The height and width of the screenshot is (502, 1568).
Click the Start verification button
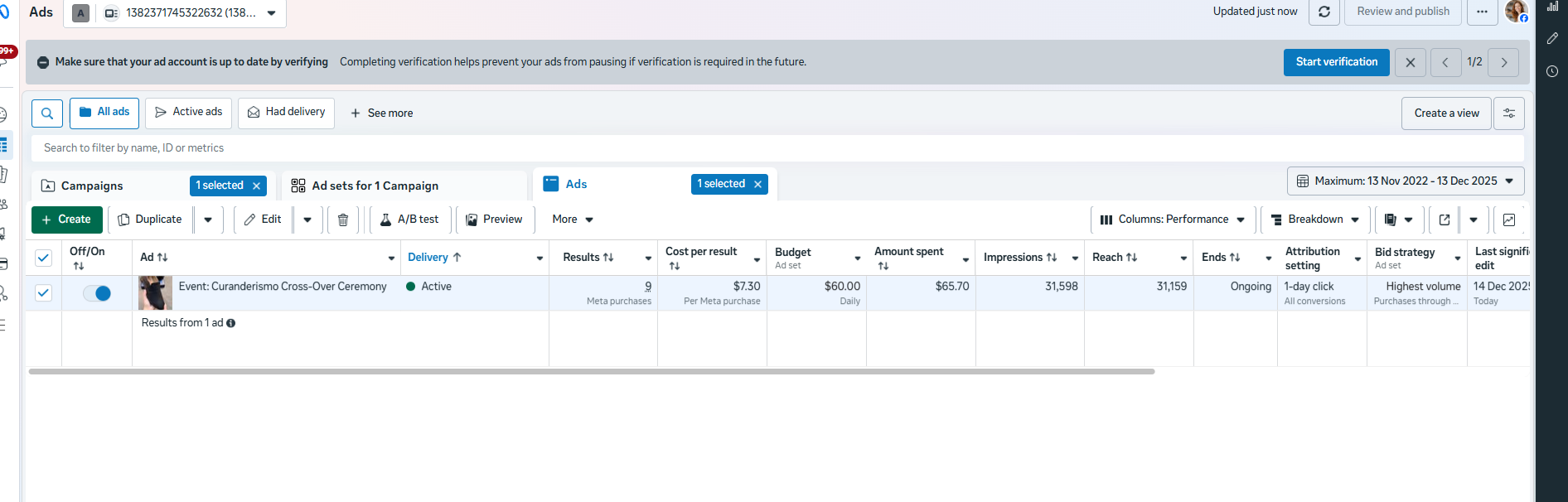(1336, 62)
